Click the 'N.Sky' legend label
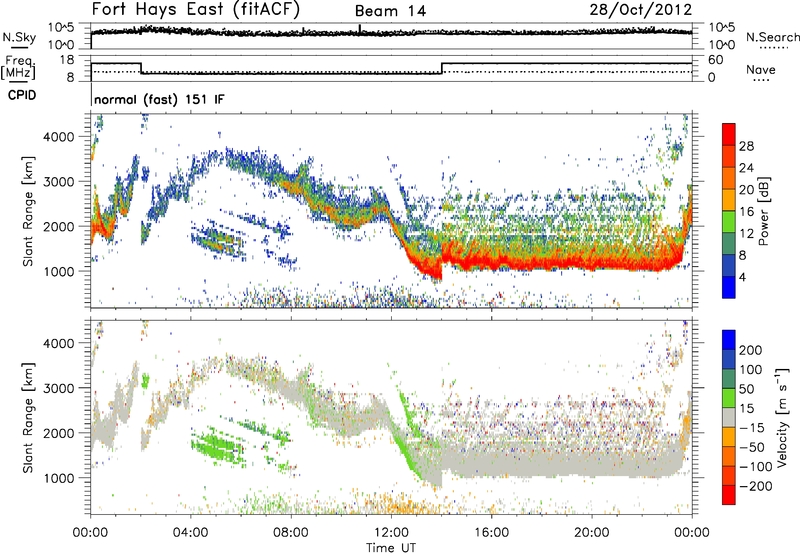800x554 pixels. click(19, 37)
